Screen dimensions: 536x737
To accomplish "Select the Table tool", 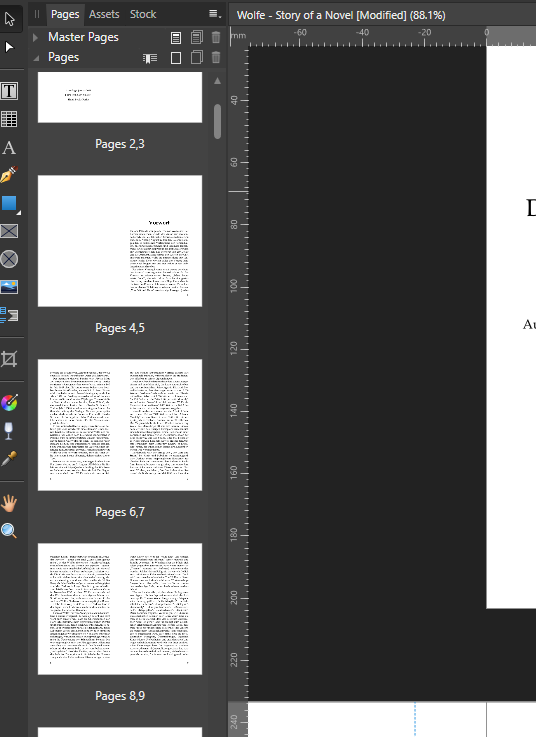I will tap(9, 119).
